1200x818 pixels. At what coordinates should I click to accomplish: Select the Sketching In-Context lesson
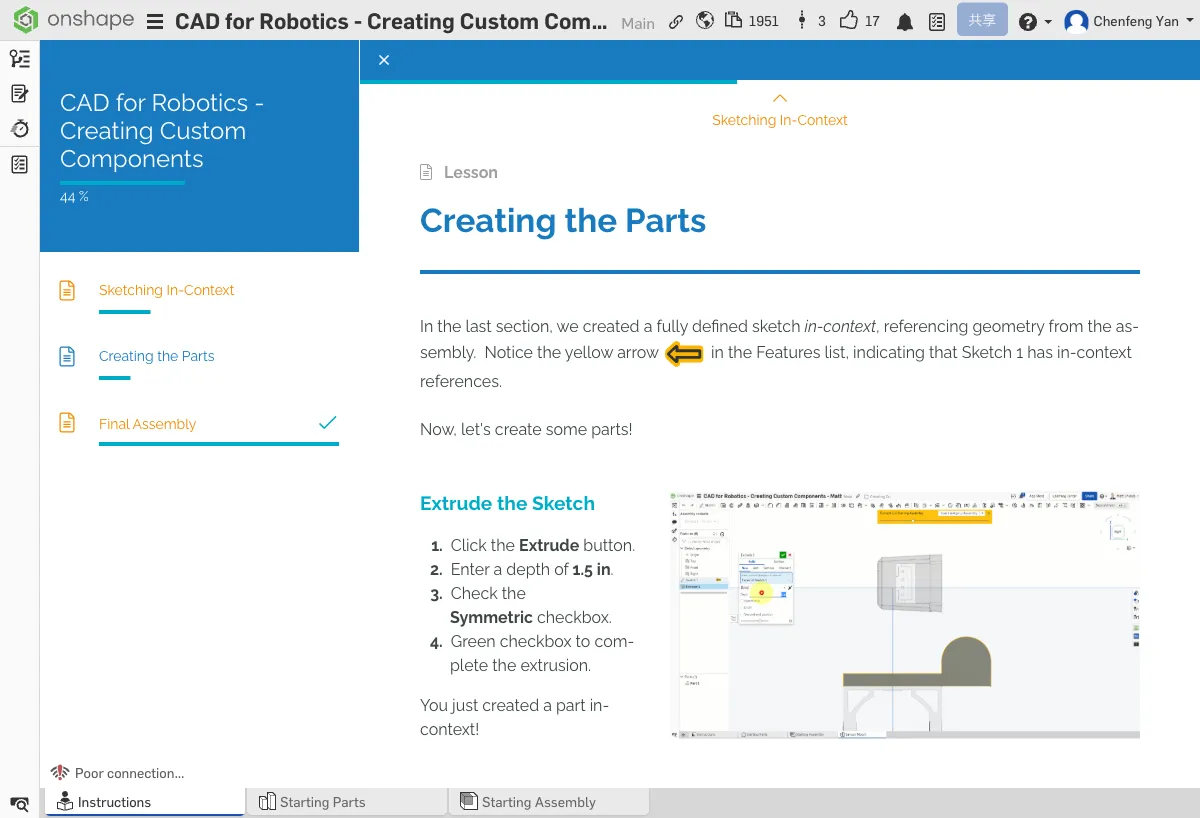pyautogui.click(x=166, y=290)
